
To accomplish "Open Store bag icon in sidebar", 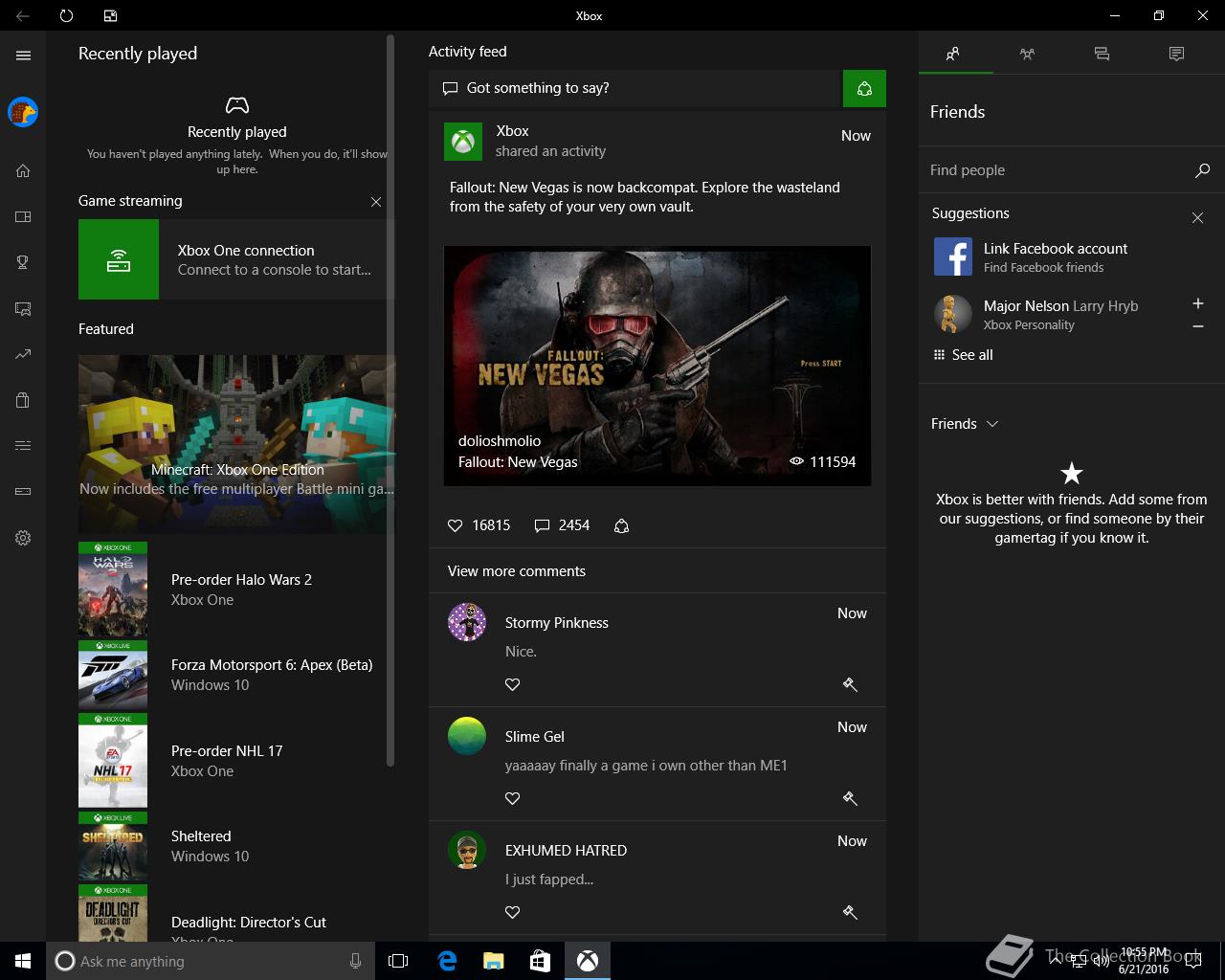I will (x=23, y=400).
